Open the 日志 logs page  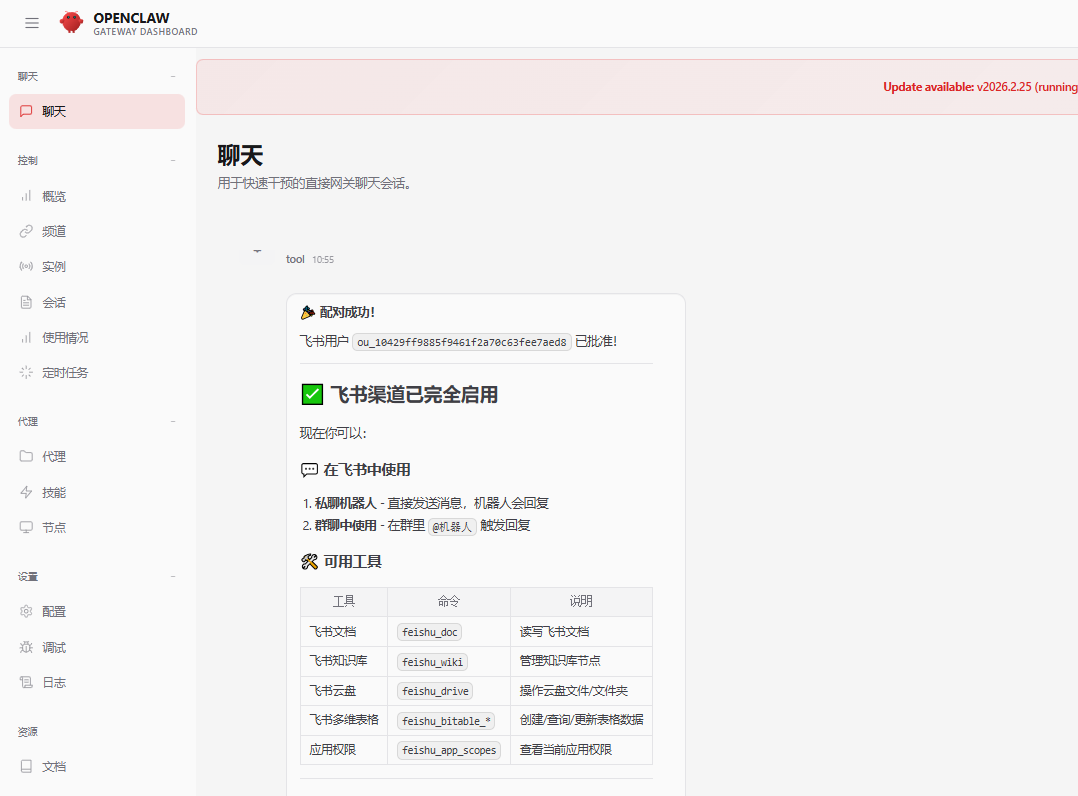[x=54, y=683]
